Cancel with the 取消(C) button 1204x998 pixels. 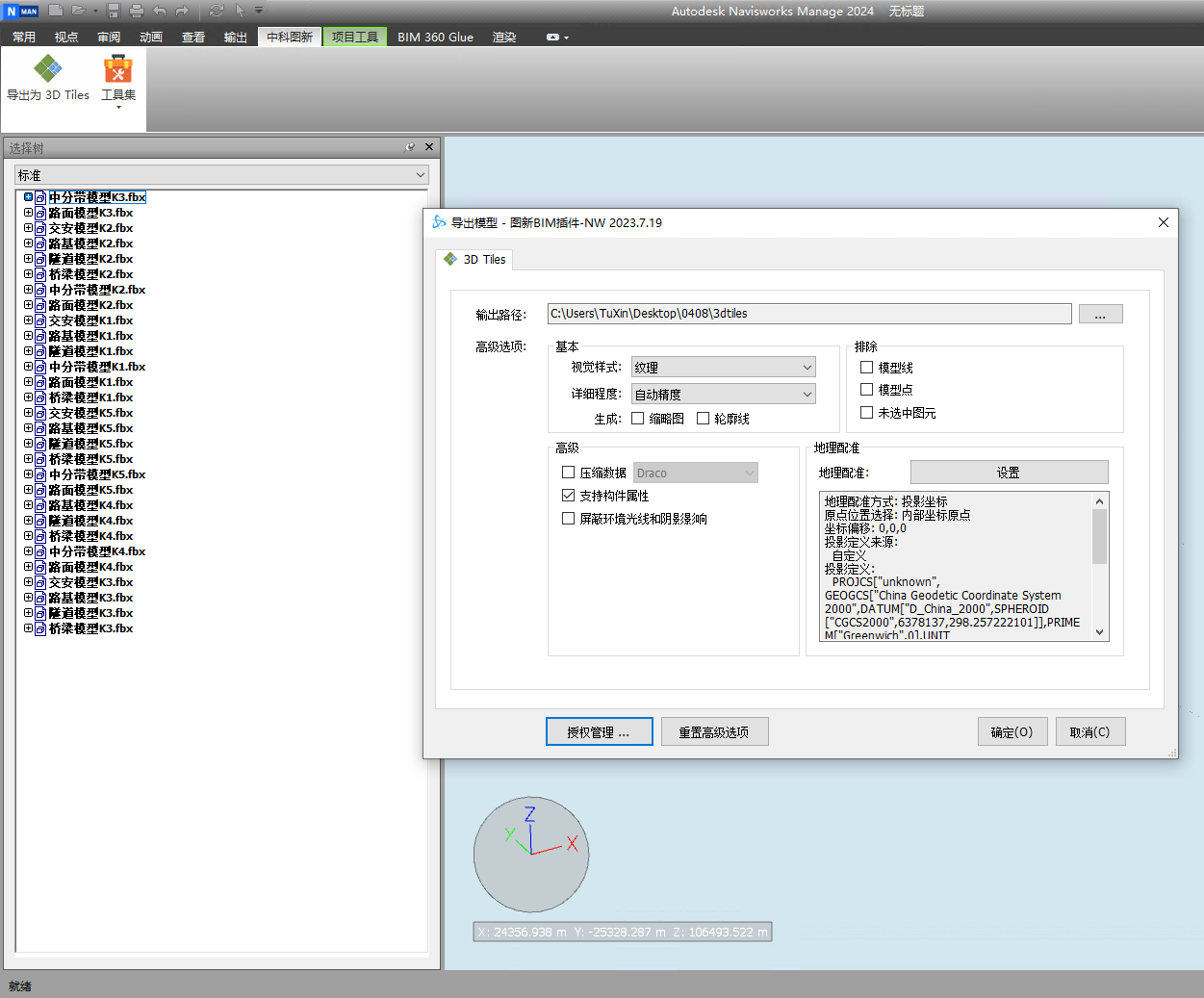click(1090, 731)
